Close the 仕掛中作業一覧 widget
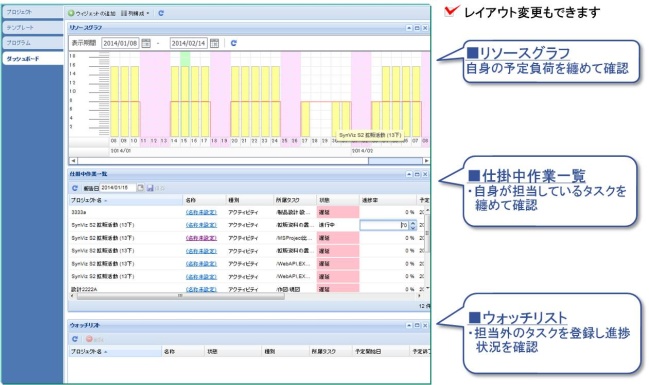 (425, 174)
